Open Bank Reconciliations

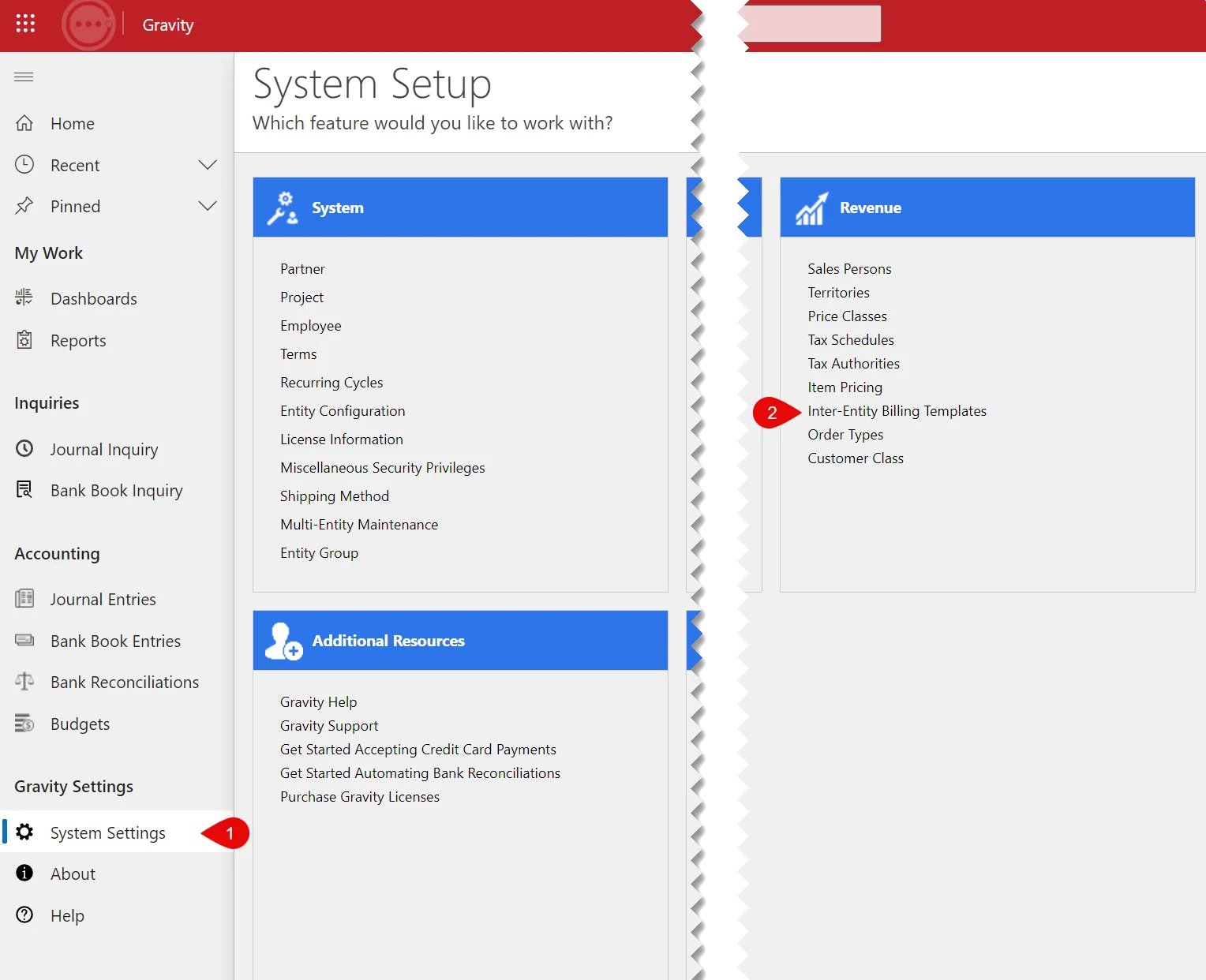point(125,683)
